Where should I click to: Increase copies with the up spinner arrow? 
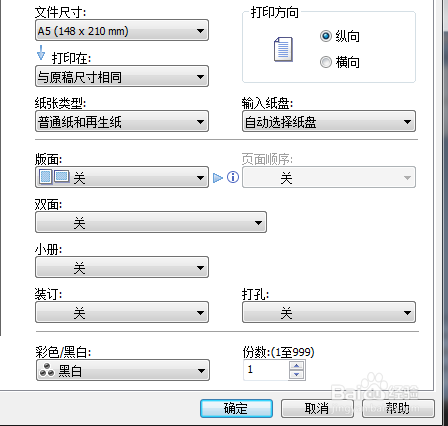(x=297, y=365)
